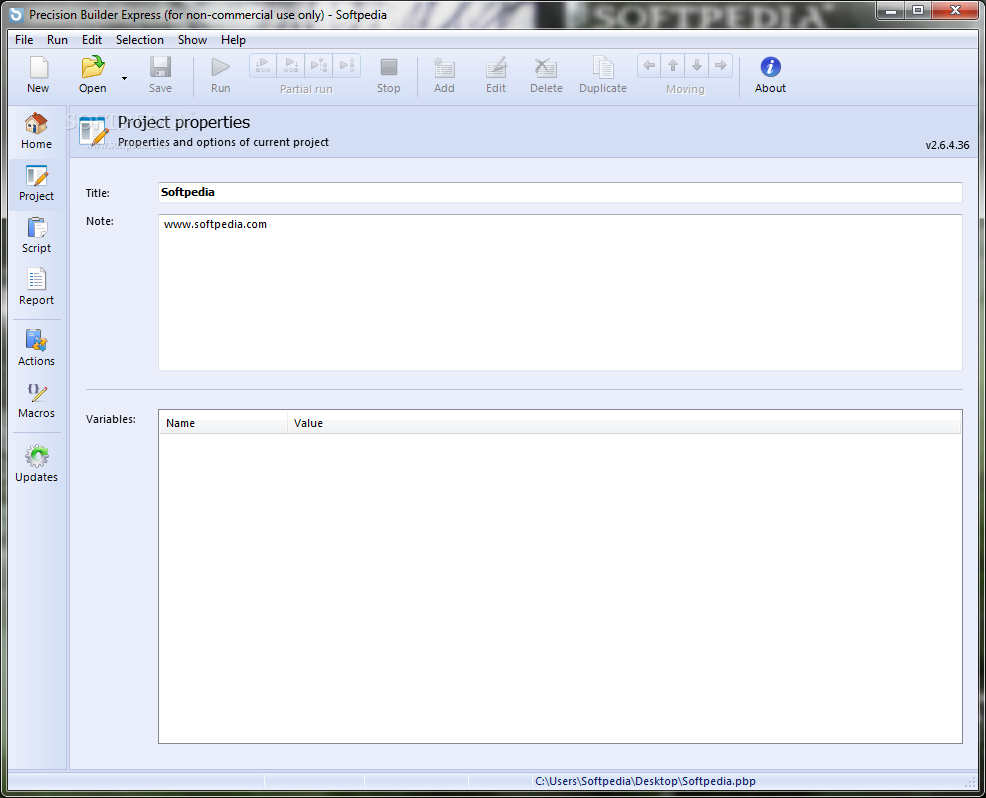Screen dimensions: 986x798
Task: Click the version number v2.6.4.36
Action: [x=947, y=145]
